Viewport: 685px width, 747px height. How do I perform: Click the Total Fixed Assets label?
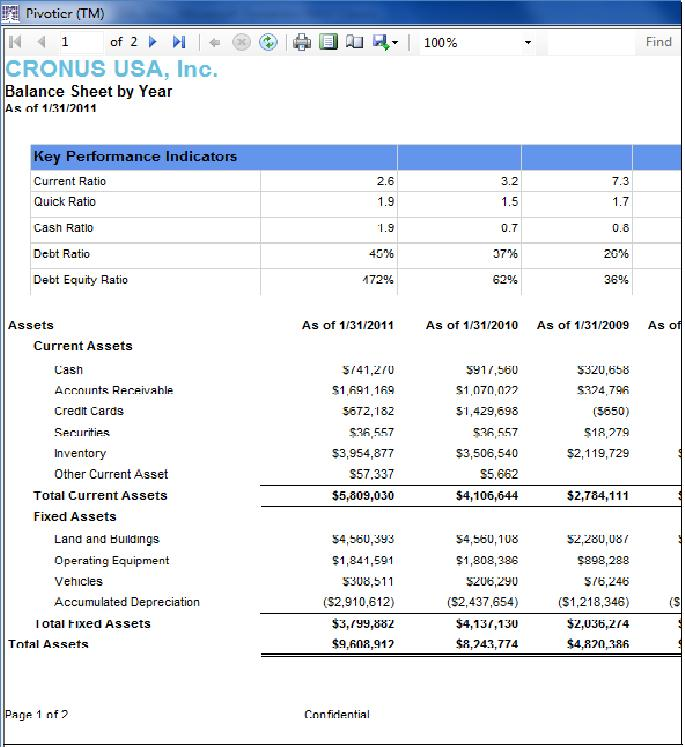pyautogui.click(x=93, y=624)
